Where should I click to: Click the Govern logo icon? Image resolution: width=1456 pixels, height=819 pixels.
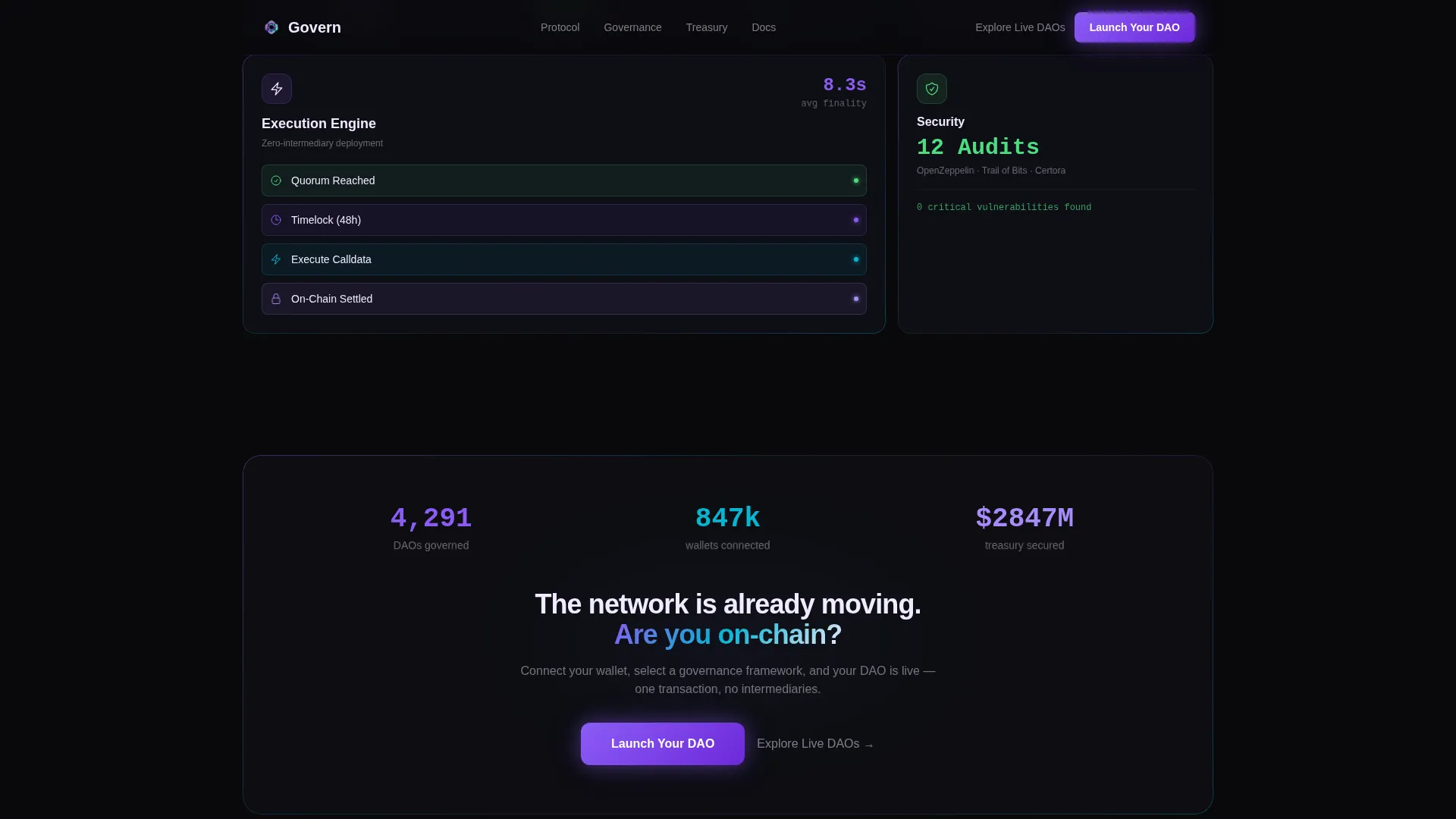click(271, 27)
